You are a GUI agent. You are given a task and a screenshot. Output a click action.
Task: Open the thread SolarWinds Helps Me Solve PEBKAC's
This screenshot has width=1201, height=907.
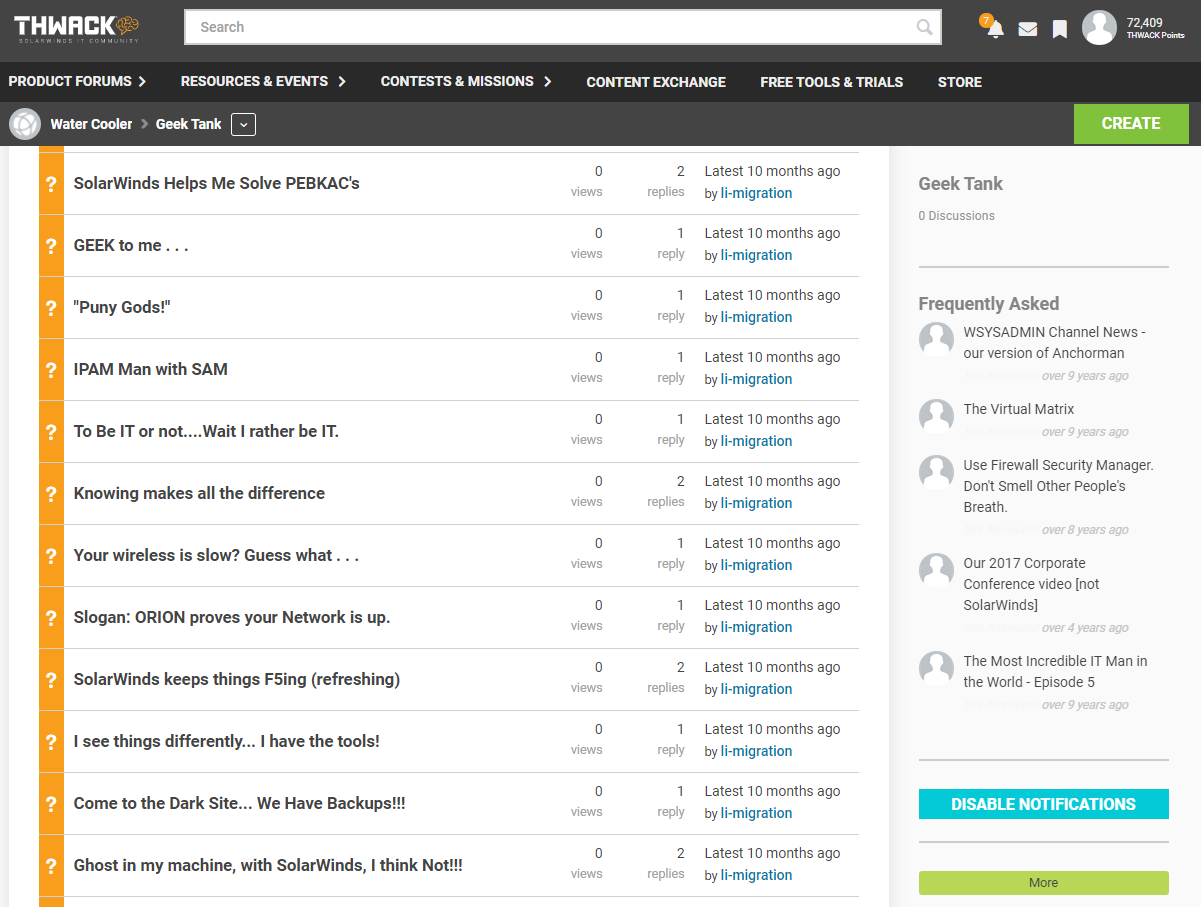click(x=216, y=183)
